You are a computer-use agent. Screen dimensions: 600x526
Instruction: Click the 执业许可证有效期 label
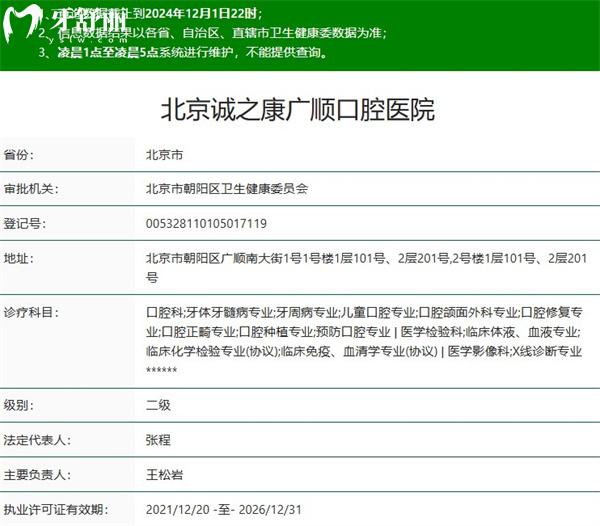(56, 510)
